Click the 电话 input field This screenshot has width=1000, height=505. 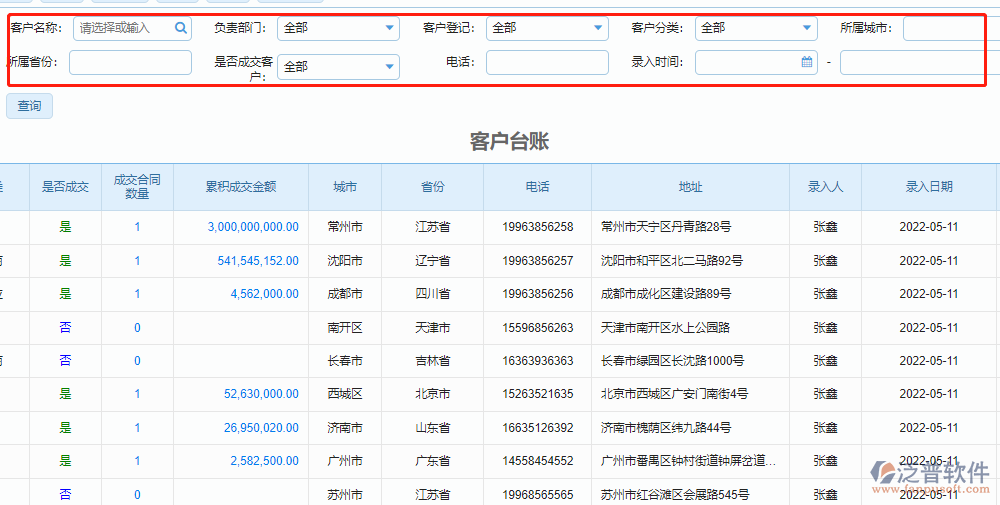click(547, 63)
